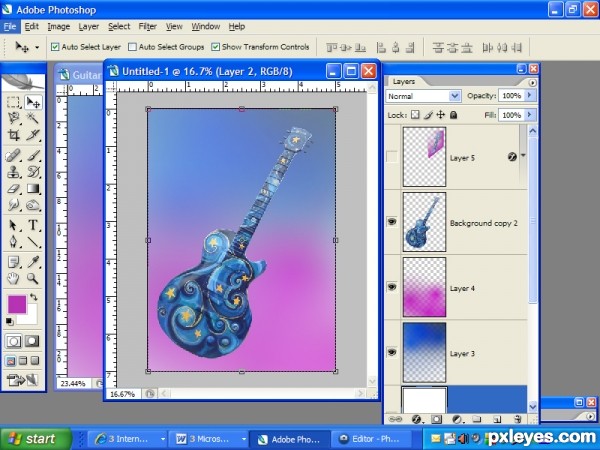The width and height of the screenshot is (600, 450).
Task: Open the Layer menu
Action: 88,26
